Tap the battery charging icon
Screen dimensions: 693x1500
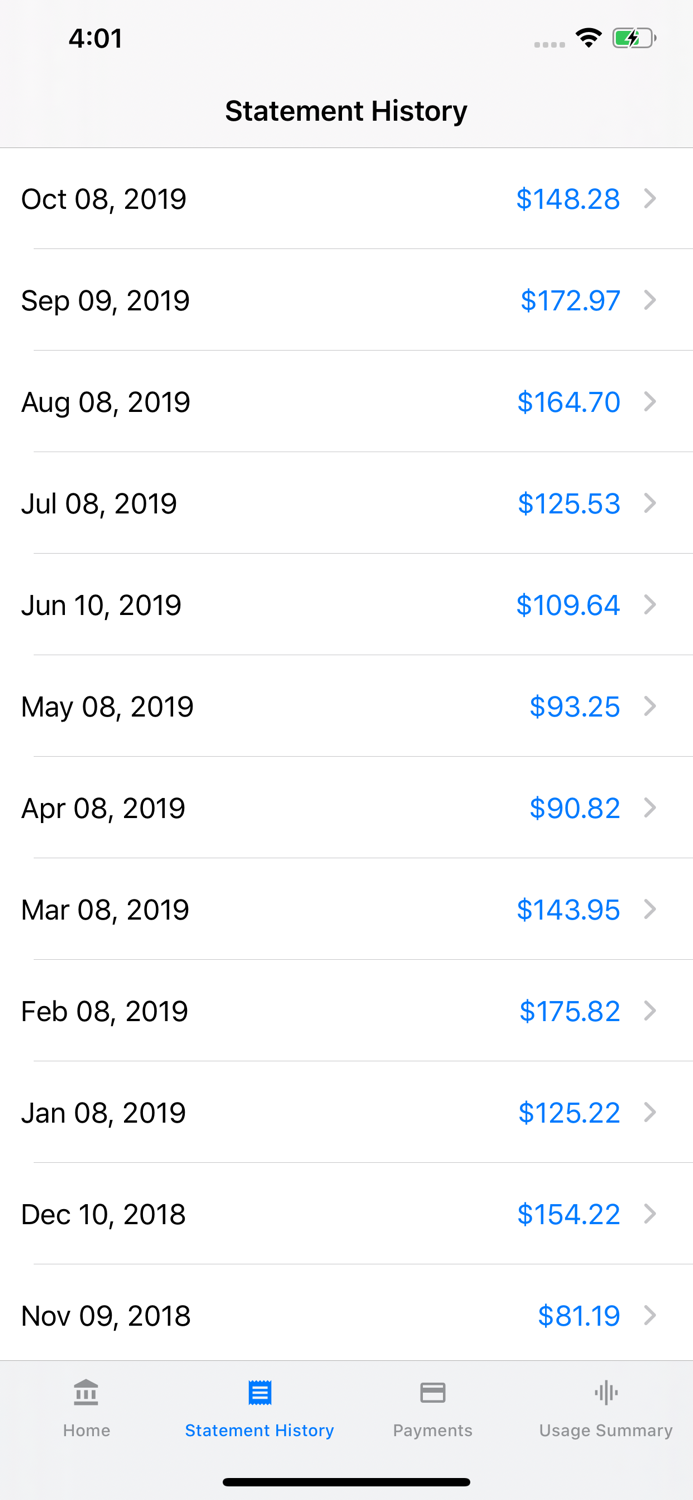point(634,38)
